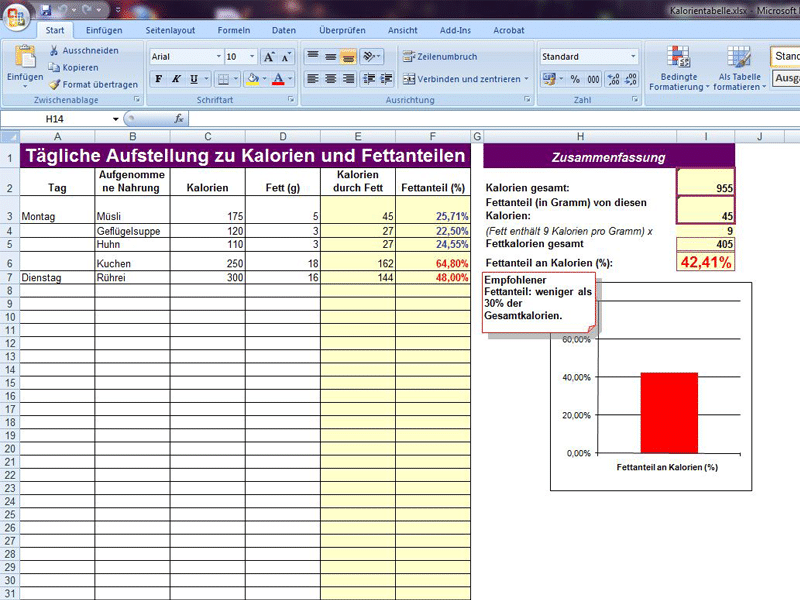Viewport: 800px width, 600px height.
Task: Click the percent format icon
Action: (x=575, y=79)
